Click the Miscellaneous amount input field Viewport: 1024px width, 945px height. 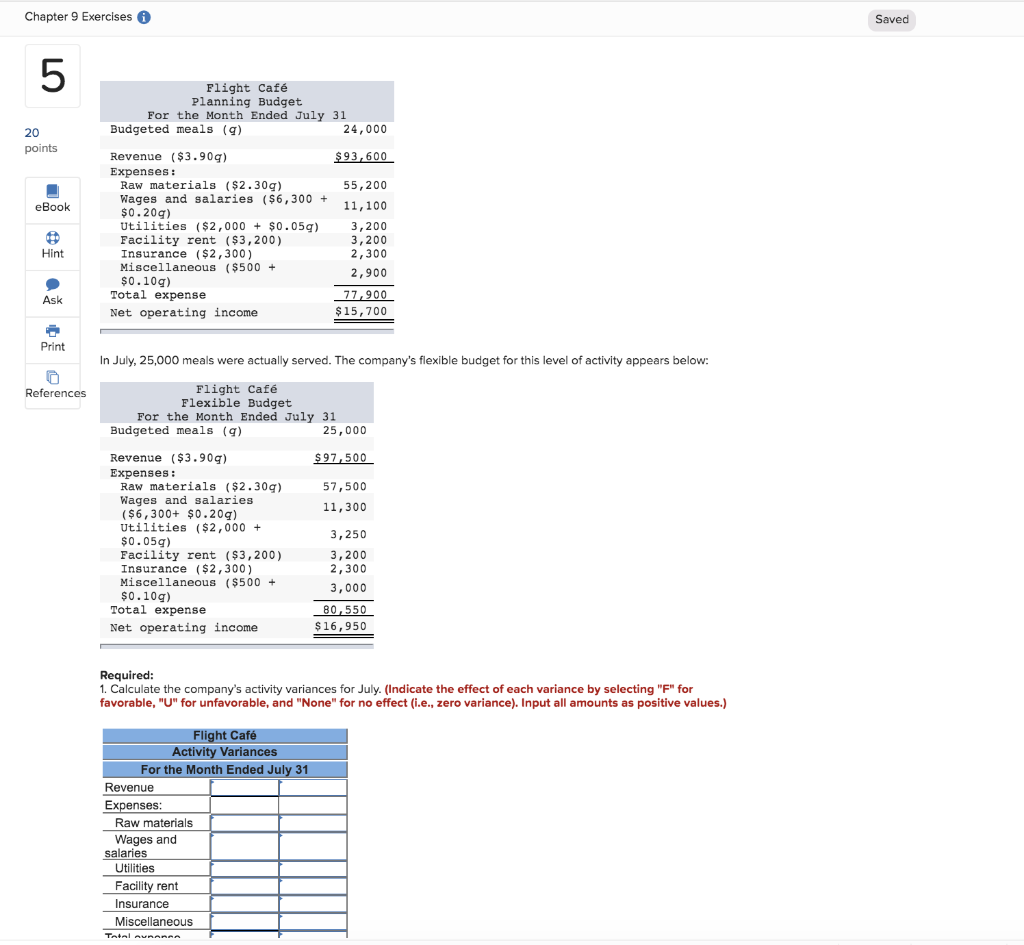coord(245,921)
